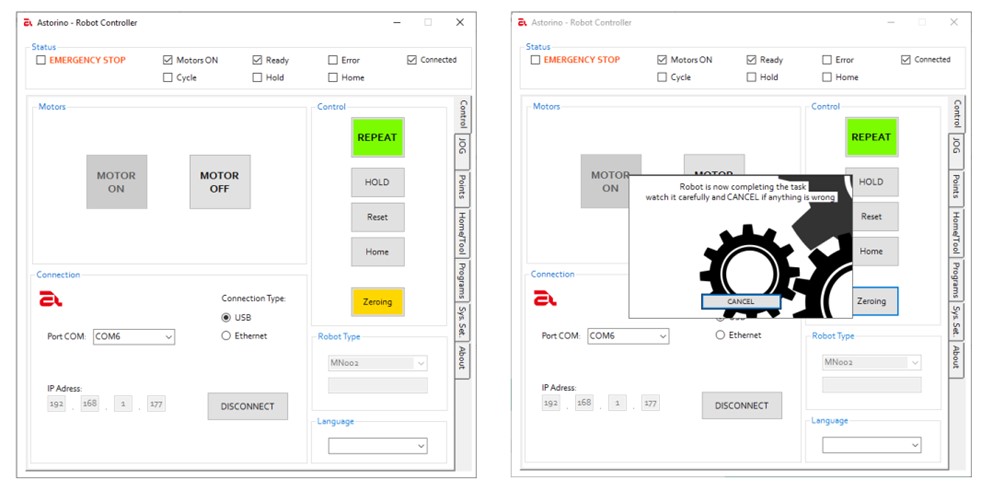
Task: Open the Home/Tool tab in left window
Action: tap(462, 232)
